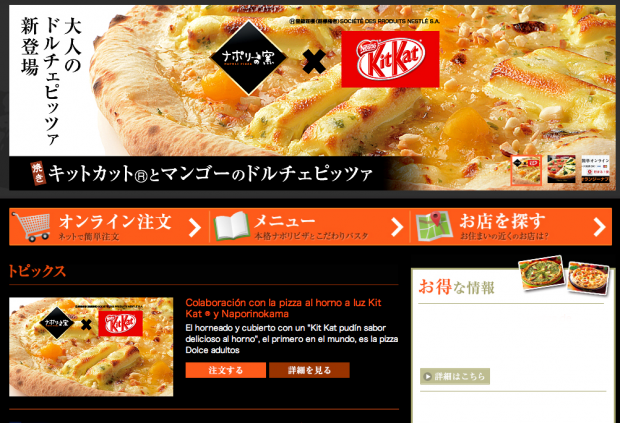Click the play arrow icon on 詳細はこちら

(x=427, y=376)
